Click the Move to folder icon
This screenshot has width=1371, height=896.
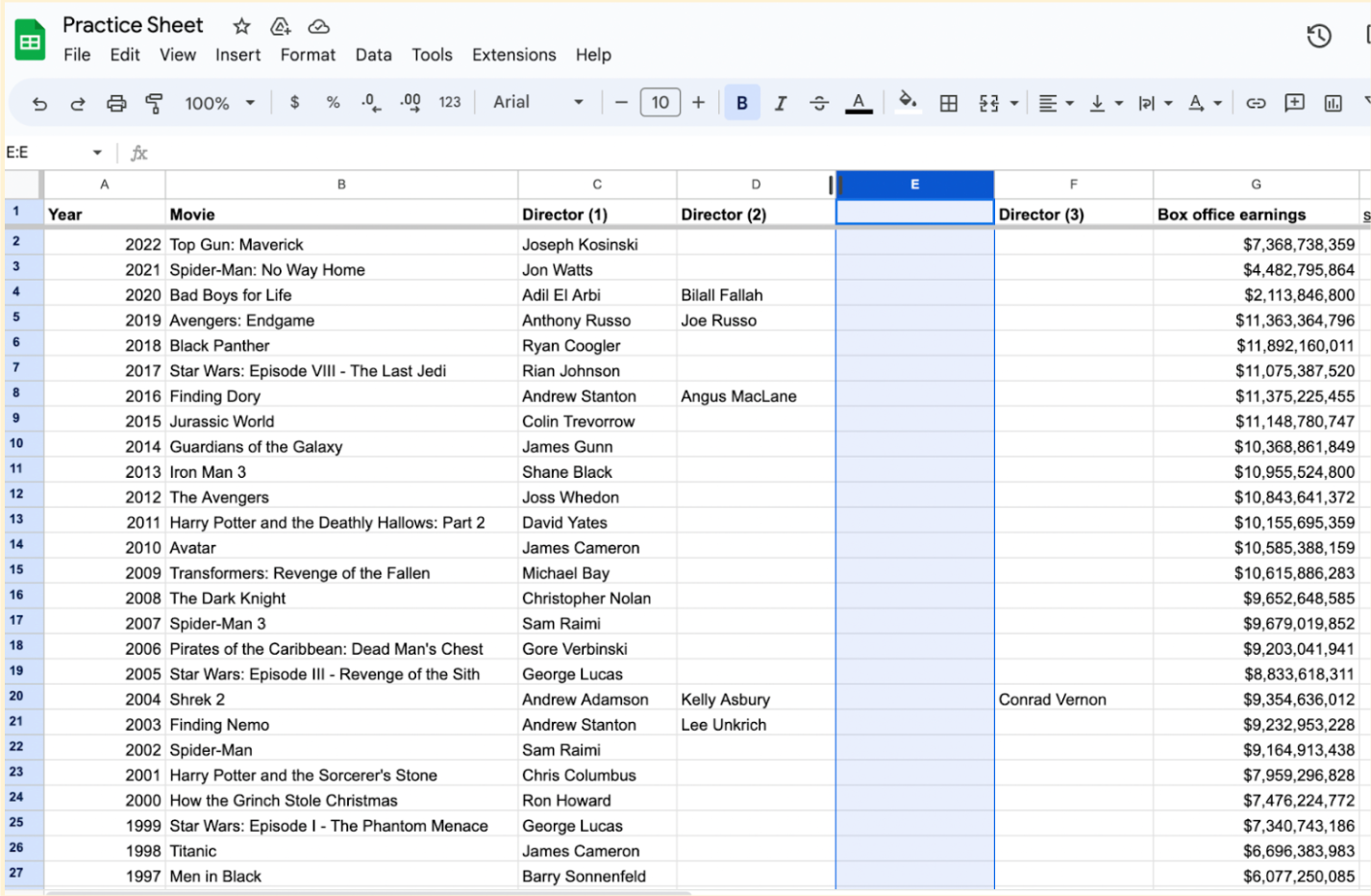[x=281, y=26]
